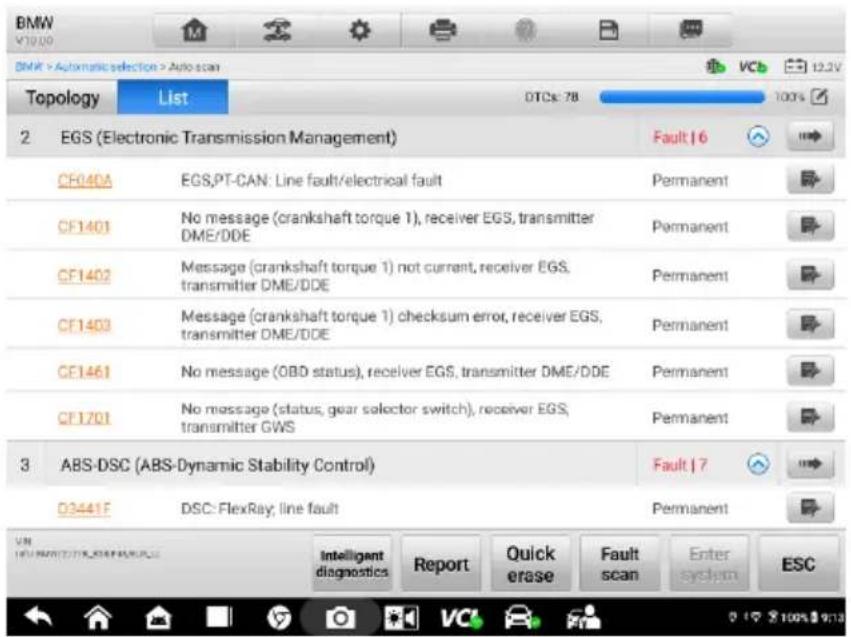The width and height of the screenshot is (851, 637).
Task: Open fault code CF1402 link
Action: pos(84,276)
